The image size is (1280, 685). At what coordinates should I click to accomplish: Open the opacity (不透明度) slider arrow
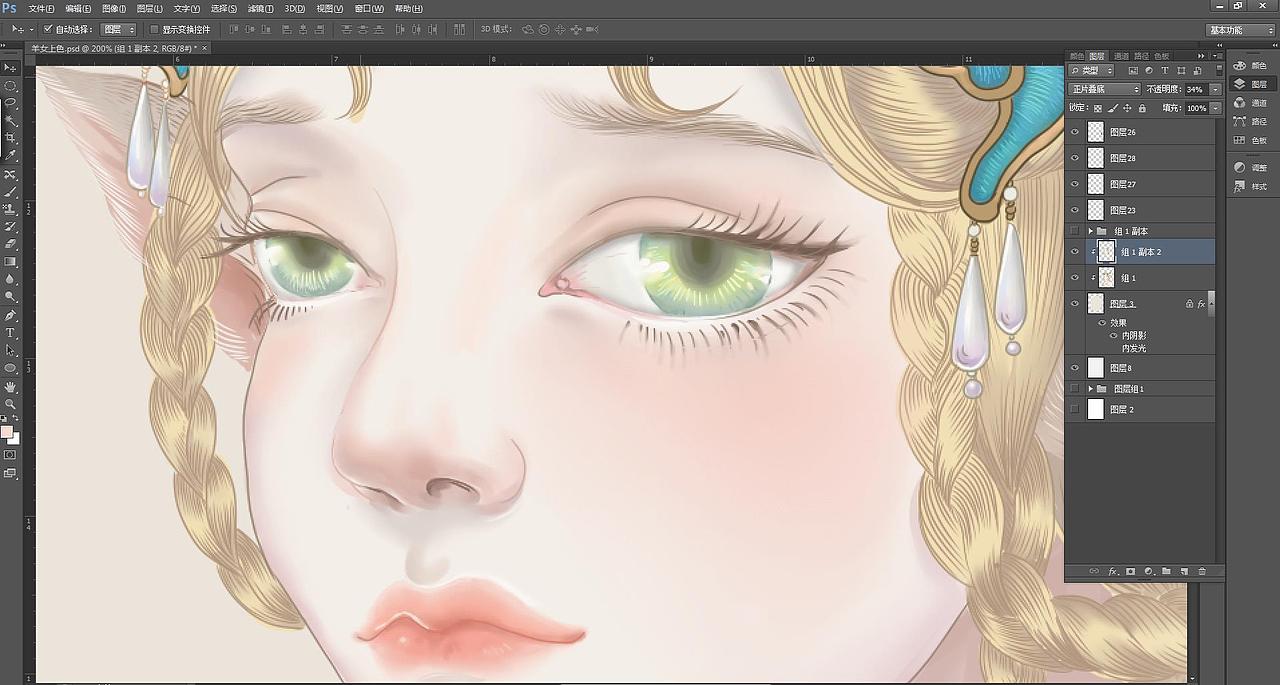coord(1215,90)
